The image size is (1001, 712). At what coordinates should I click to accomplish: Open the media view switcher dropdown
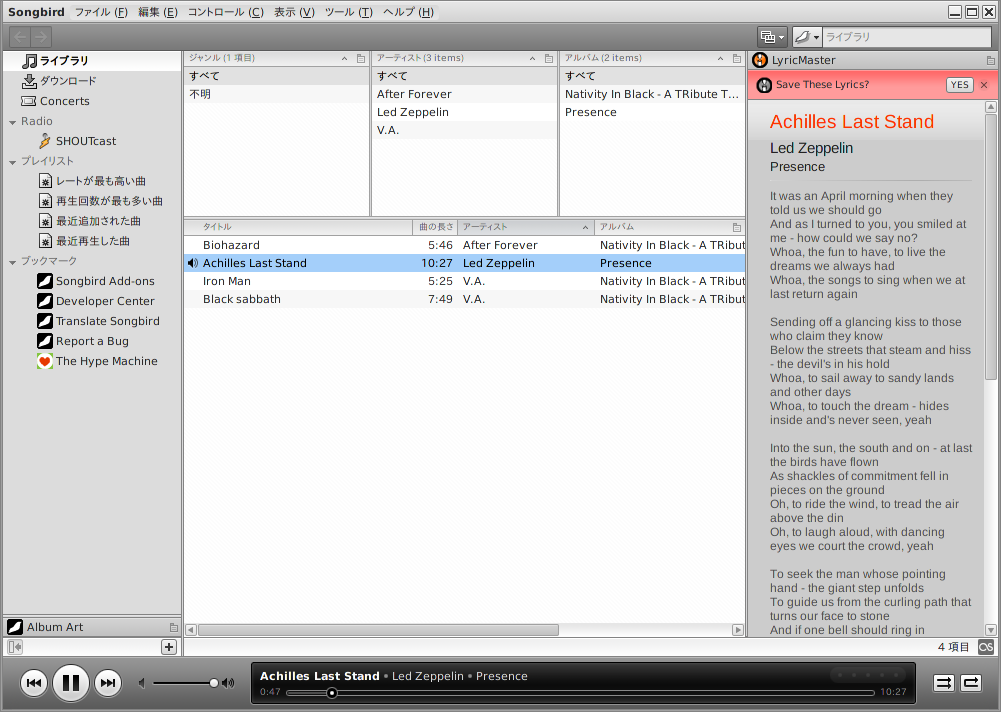[772, 37]
